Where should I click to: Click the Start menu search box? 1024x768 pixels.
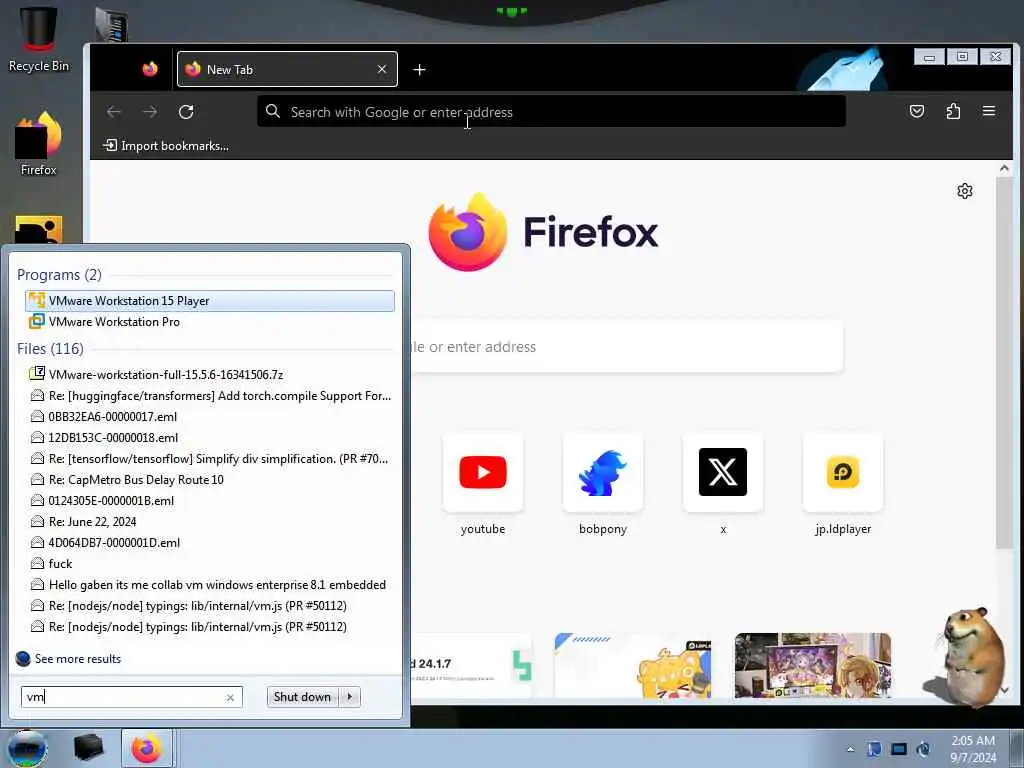132,697
